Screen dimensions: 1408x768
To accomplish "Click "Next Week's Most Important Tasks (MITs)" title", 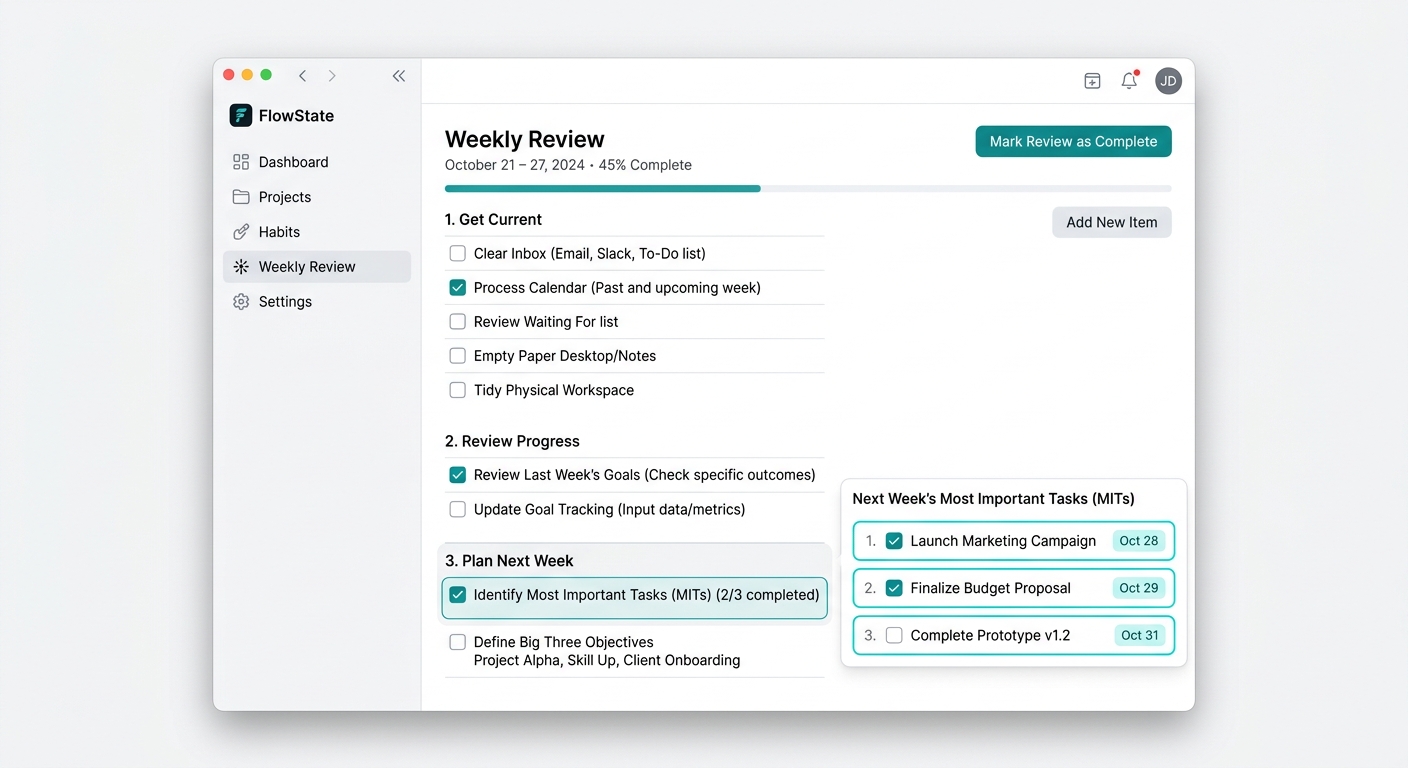I will (x=993, y=499).
